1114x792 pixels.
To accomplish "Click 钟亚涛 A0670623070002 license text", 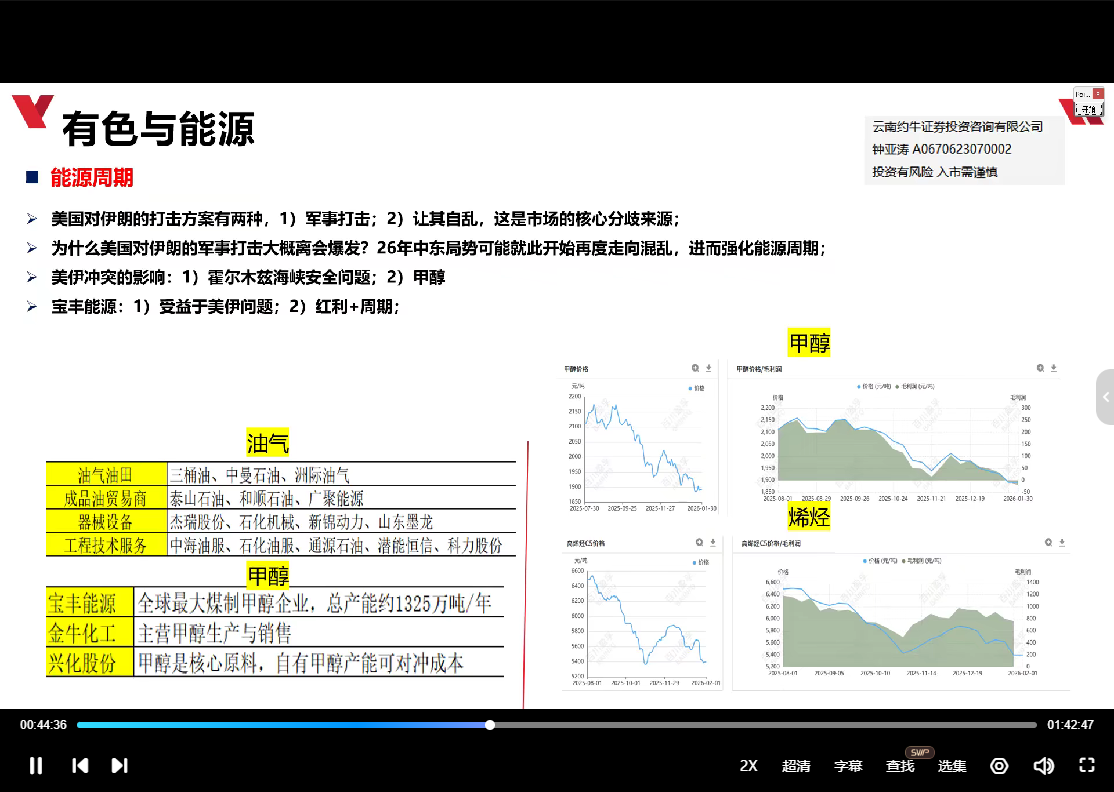I will tap(942, 149).
